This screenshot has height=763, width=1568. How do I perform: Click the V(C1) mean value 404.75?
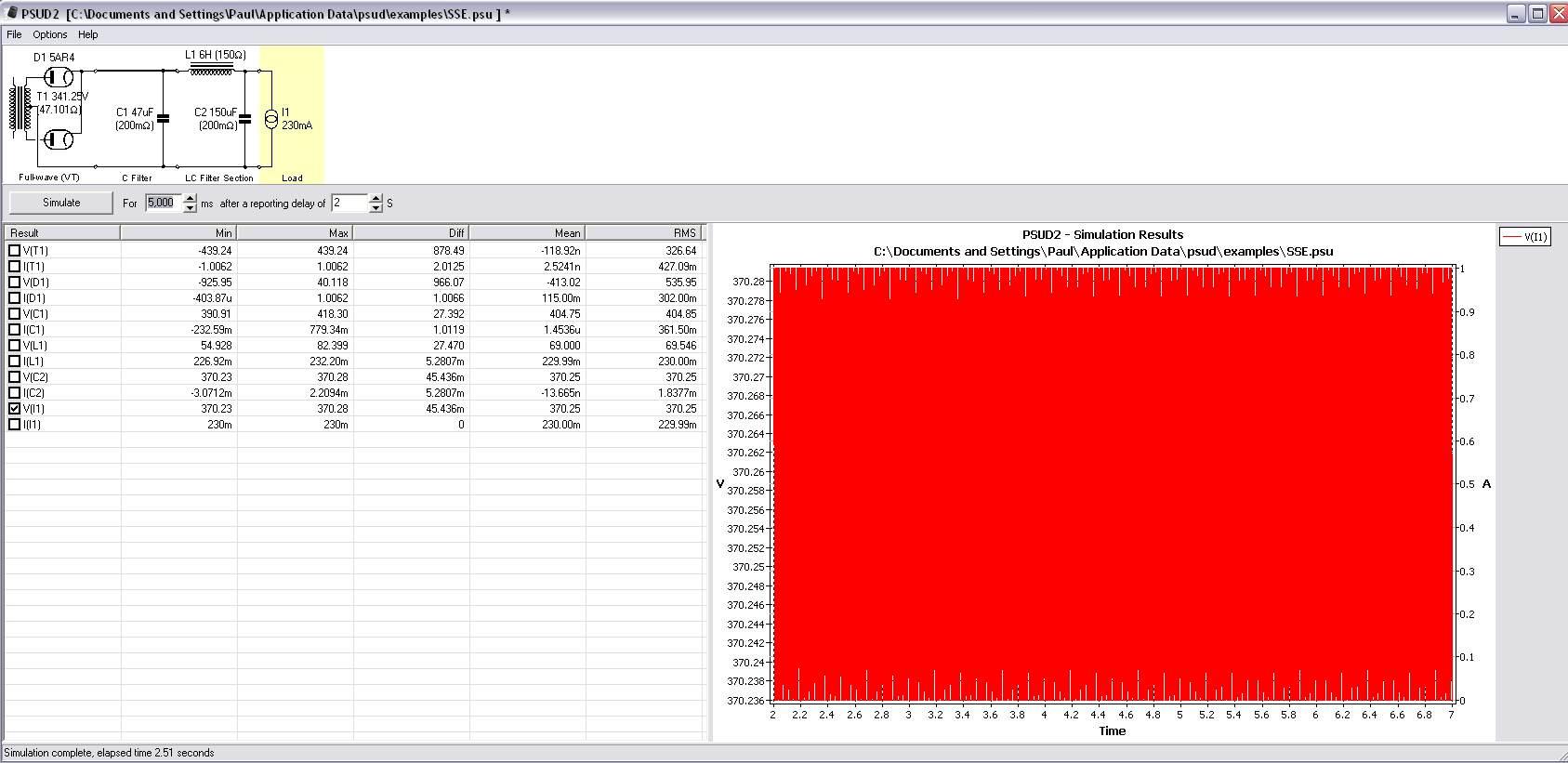pos(564,314)
